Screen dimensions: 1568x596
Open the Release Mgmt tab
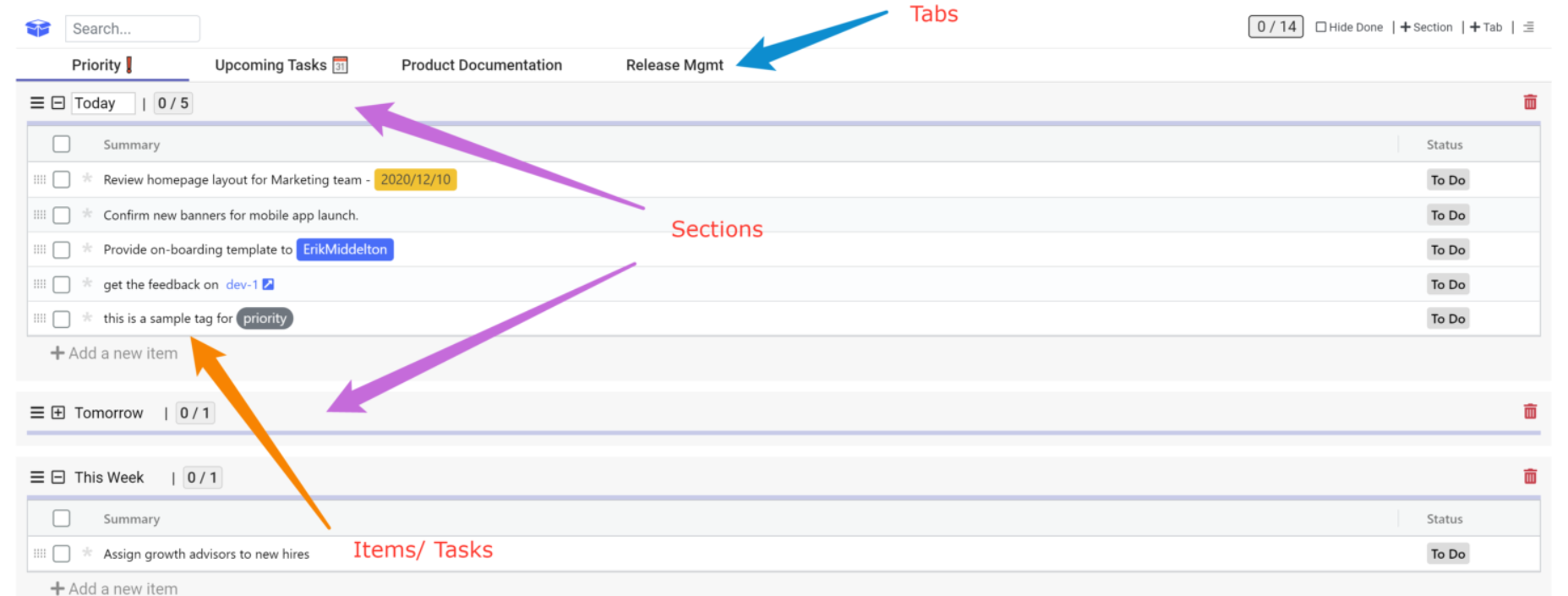tap(675, 65)
